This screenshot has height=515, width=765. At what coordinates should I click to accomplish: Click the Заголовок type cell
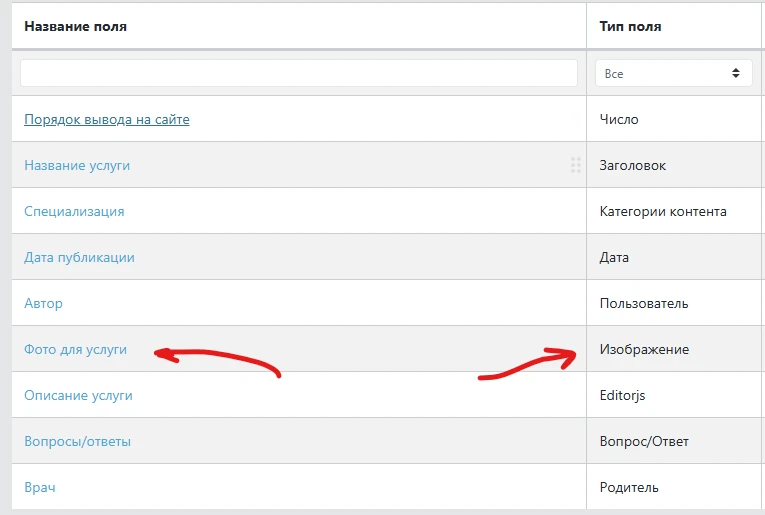click(x=632, y=165)
